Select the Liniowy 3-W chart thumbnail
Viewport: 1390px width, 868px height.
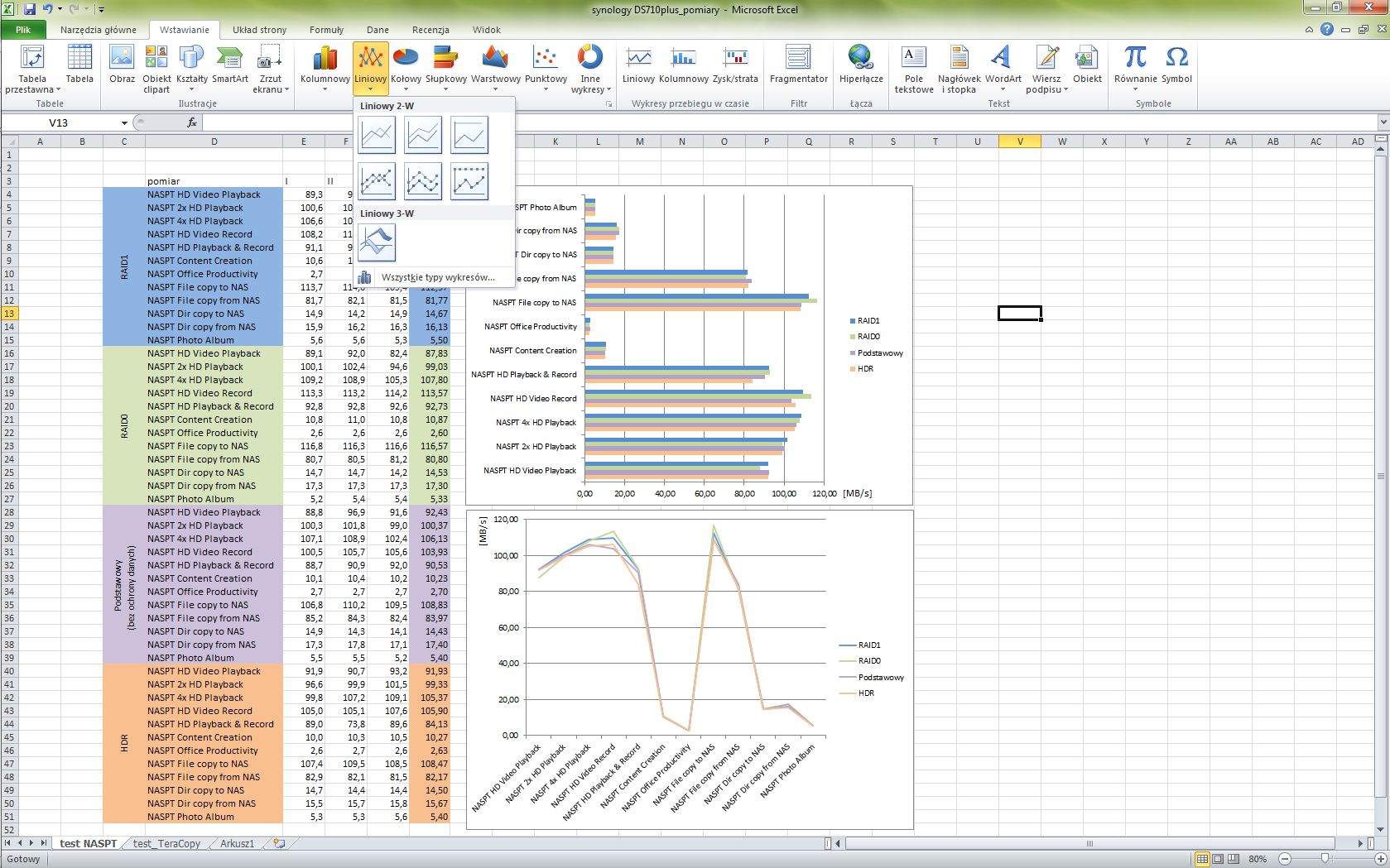[377, 242]
